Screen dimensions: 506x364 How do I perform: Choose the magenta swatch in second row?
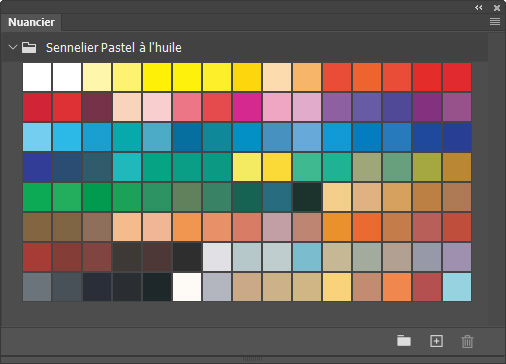[247, 107]
